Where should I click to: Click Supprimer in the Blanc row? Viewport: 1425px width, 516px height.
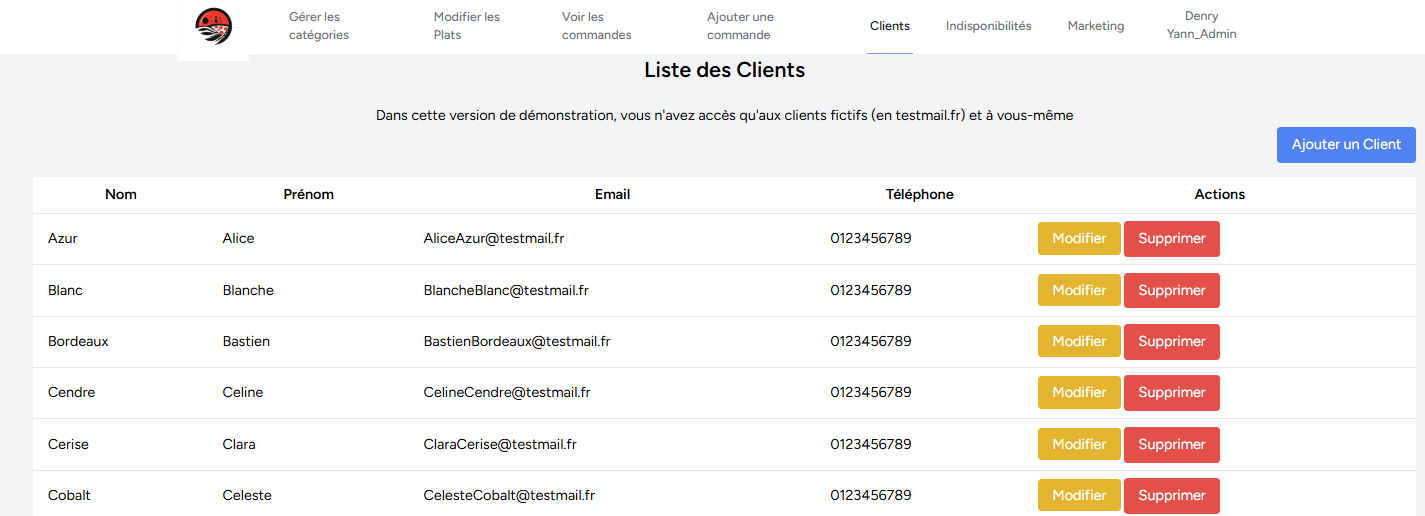(x=1172, y=290)
